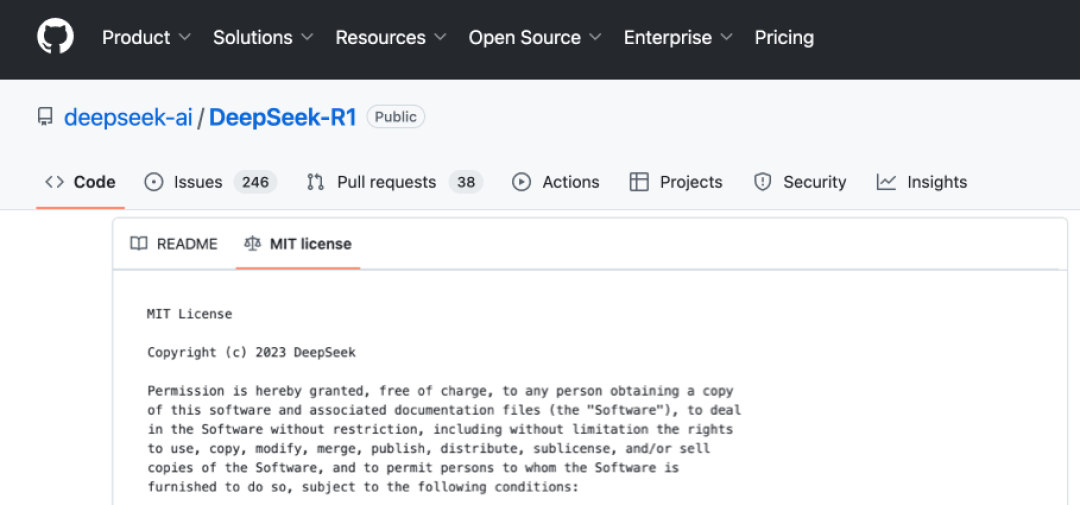
Task: Click the repository book icon beside deepseek-ai
Action: pyautogui.click(x=45, y=117)
